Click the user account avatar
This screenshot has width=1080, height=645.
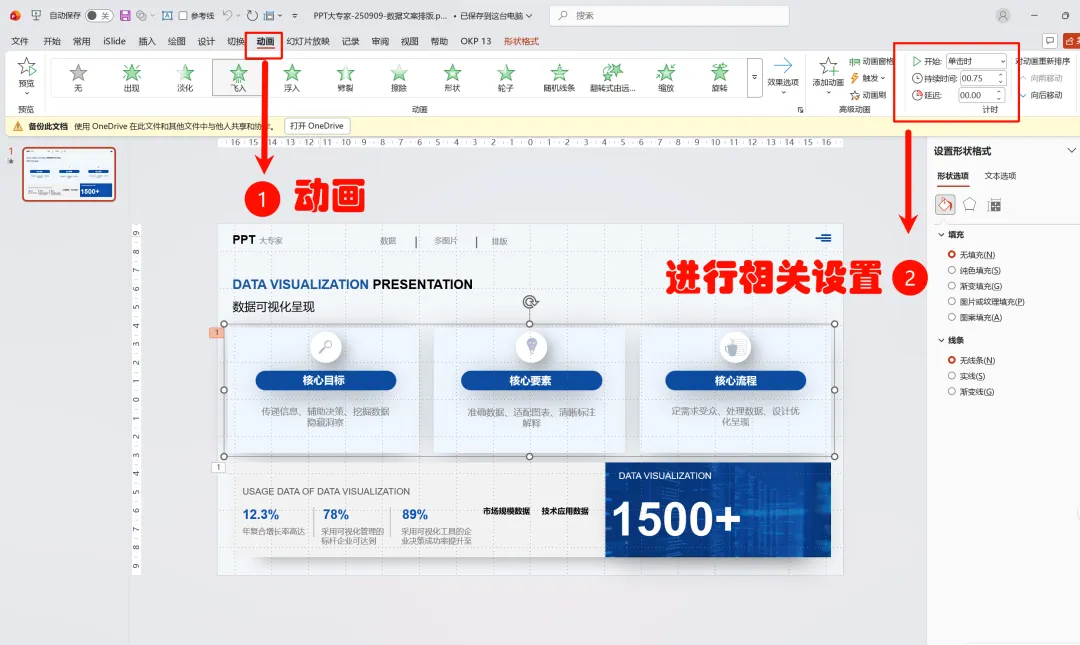coord(1003,15)
